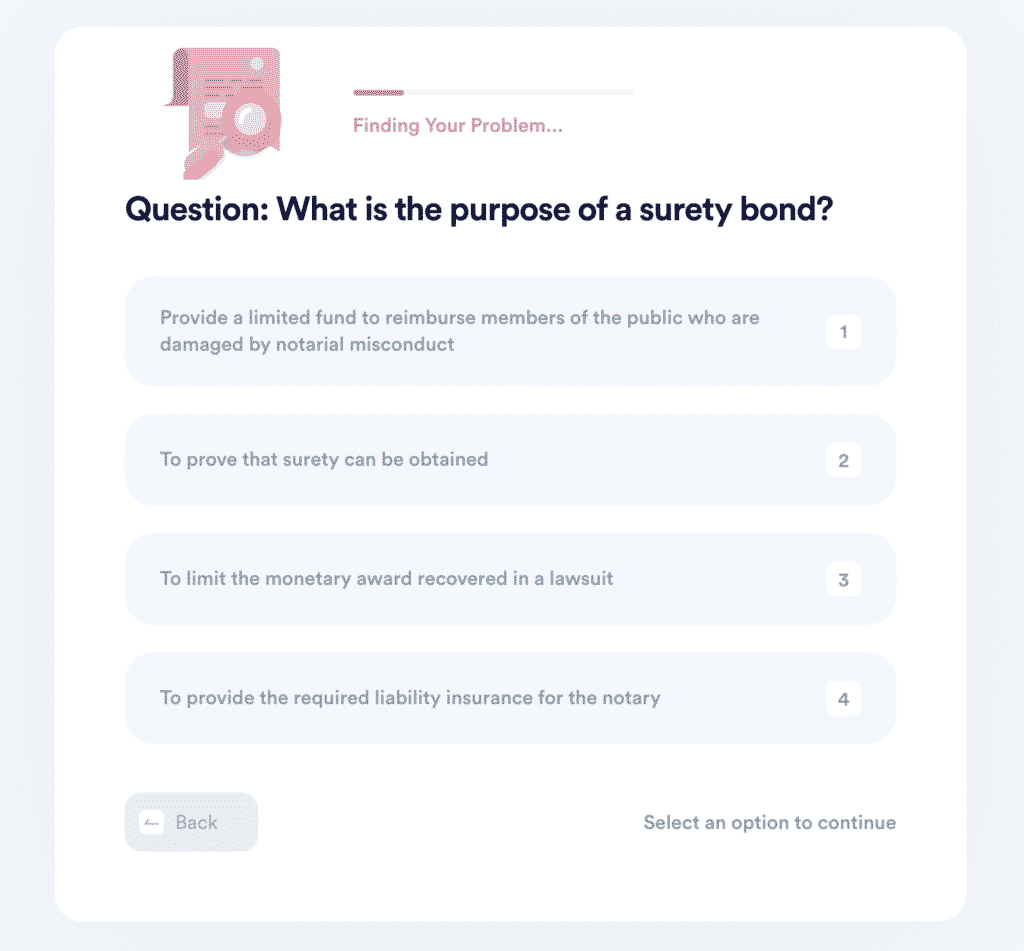Click 'Select an option to continue' text

tap(769, 822)
